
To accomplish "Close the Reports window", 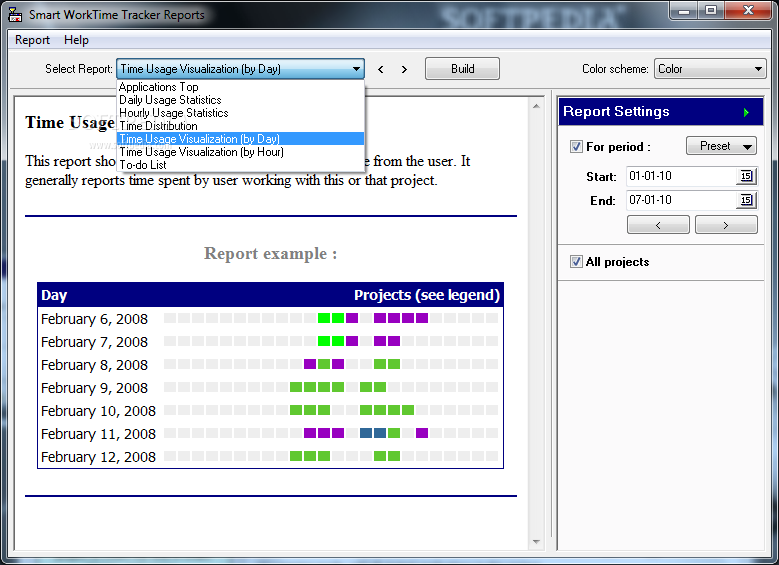I will pyautogui.click(x=748, y=10).
